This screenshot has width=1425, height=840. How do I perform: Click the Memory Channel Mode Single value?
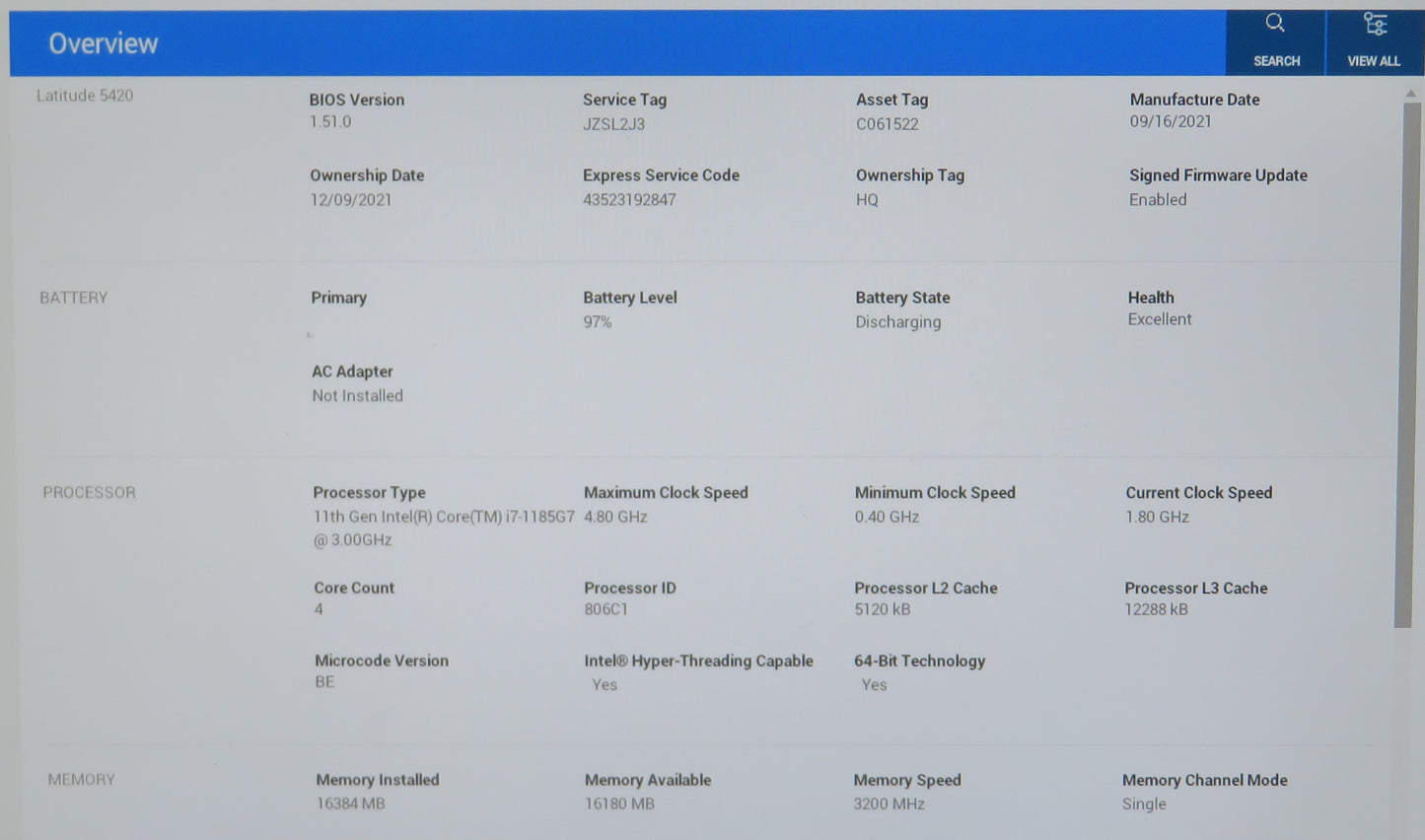coord(1144,805)
